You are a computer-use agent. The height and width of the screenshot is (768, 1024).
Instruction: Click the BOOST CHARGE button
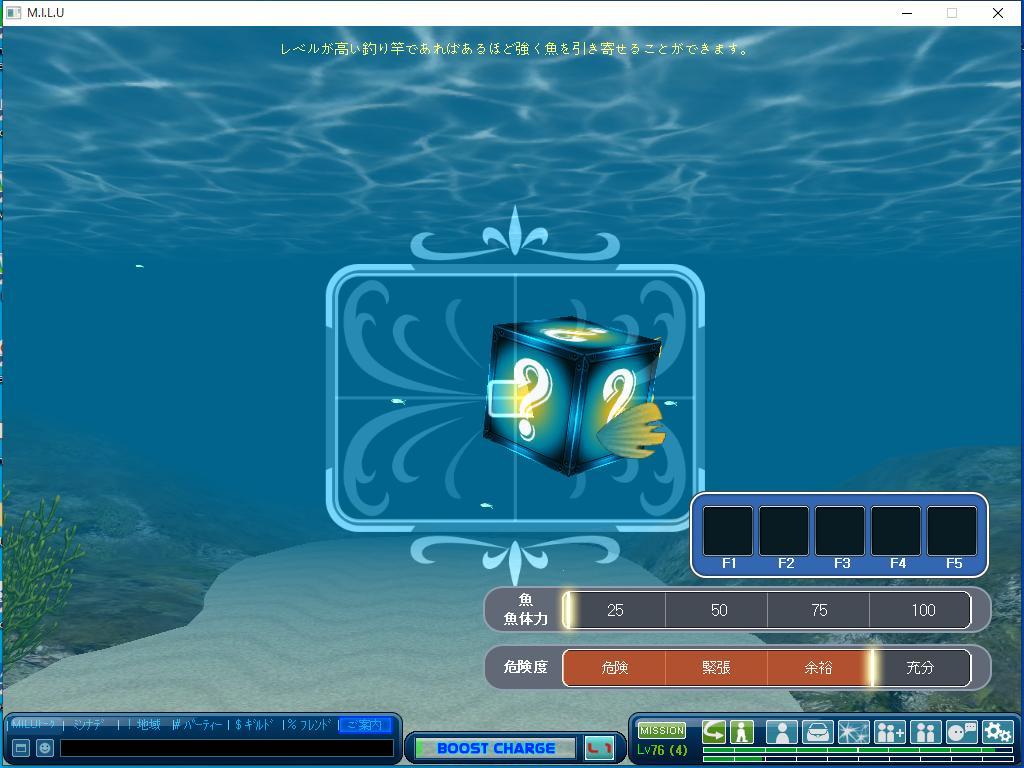click(x=495, y=748)
